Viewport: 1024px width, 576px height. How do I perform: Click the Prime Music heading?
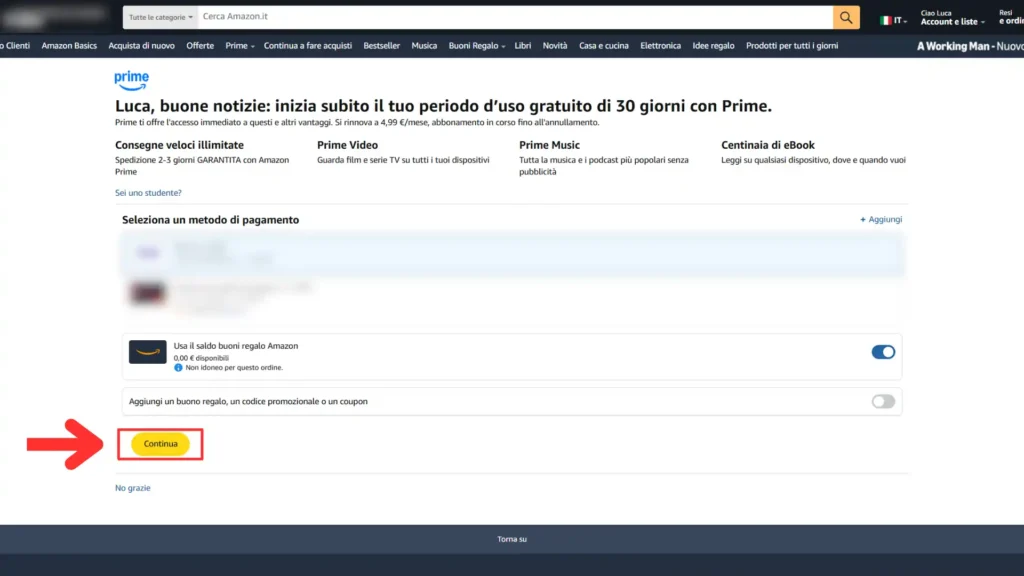click(x=549, y=145)
